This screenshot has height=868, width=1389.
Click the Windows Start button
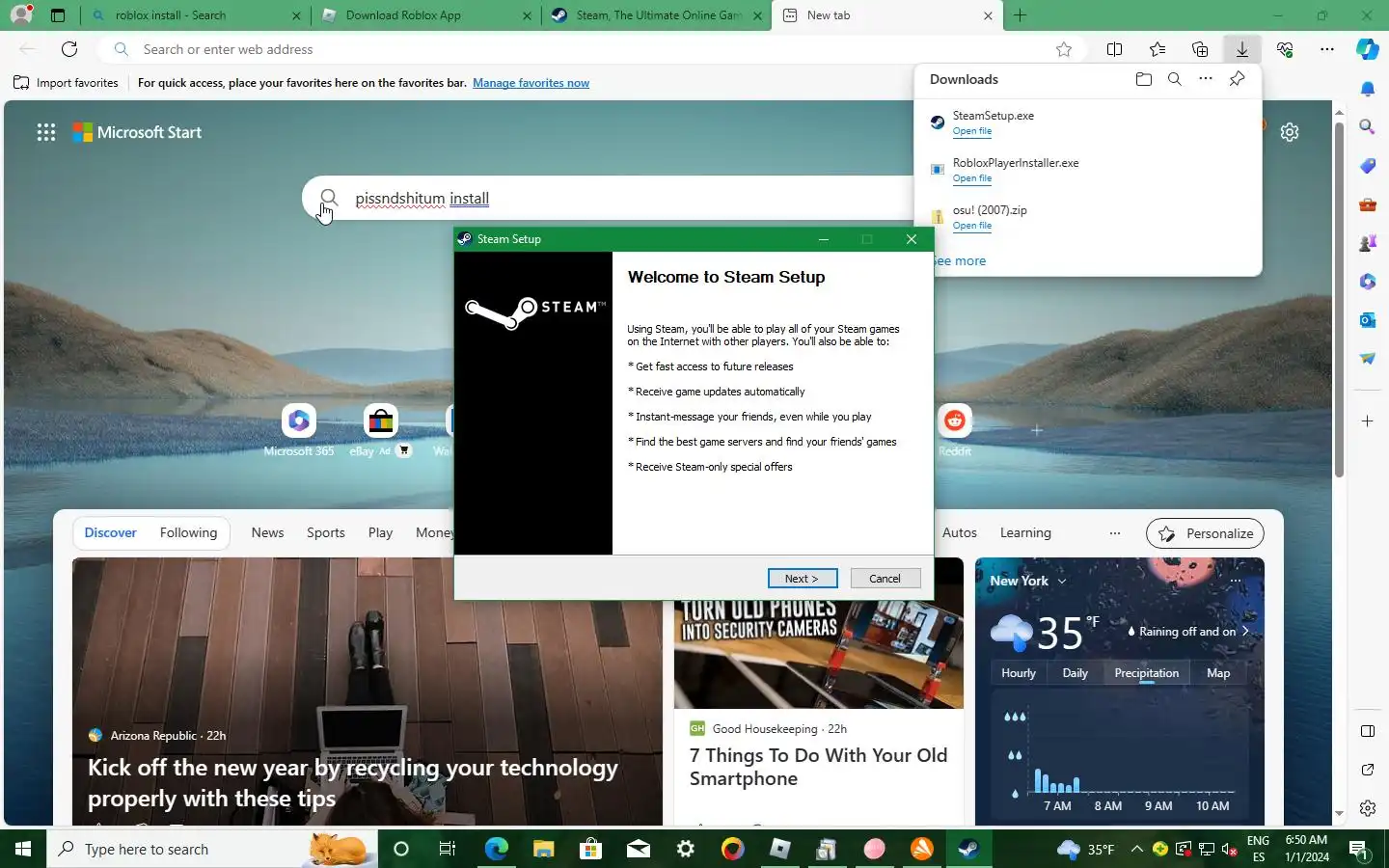coord(23,850)
